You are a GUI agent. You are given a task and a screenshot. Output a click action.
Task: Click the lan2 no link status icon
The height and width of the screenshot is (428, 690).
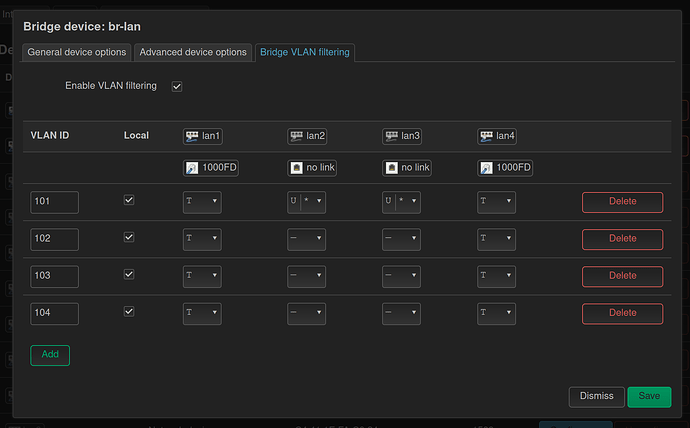click(296, 168)
